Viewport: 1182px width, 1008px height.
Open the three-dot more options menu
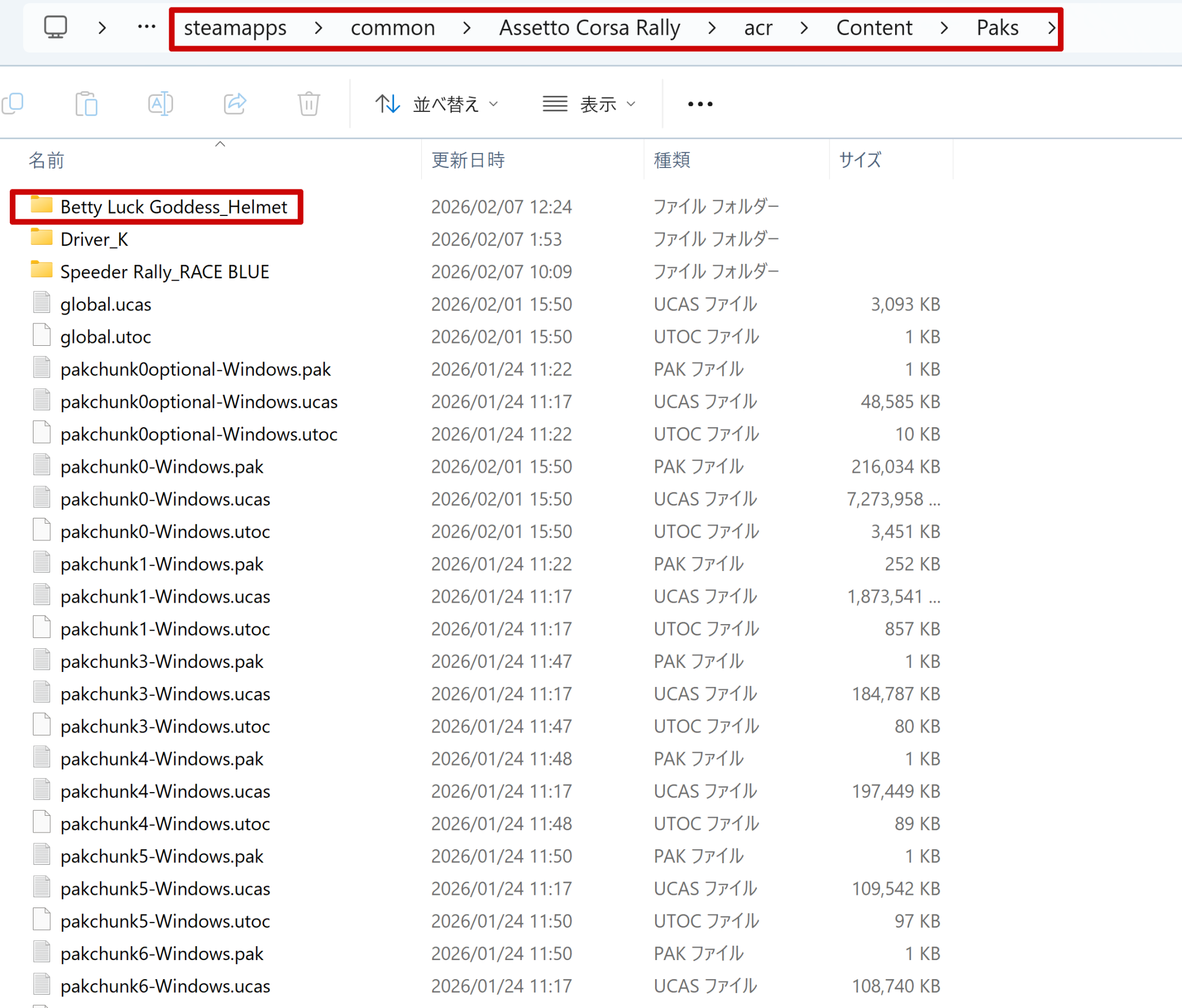[700, 104]
